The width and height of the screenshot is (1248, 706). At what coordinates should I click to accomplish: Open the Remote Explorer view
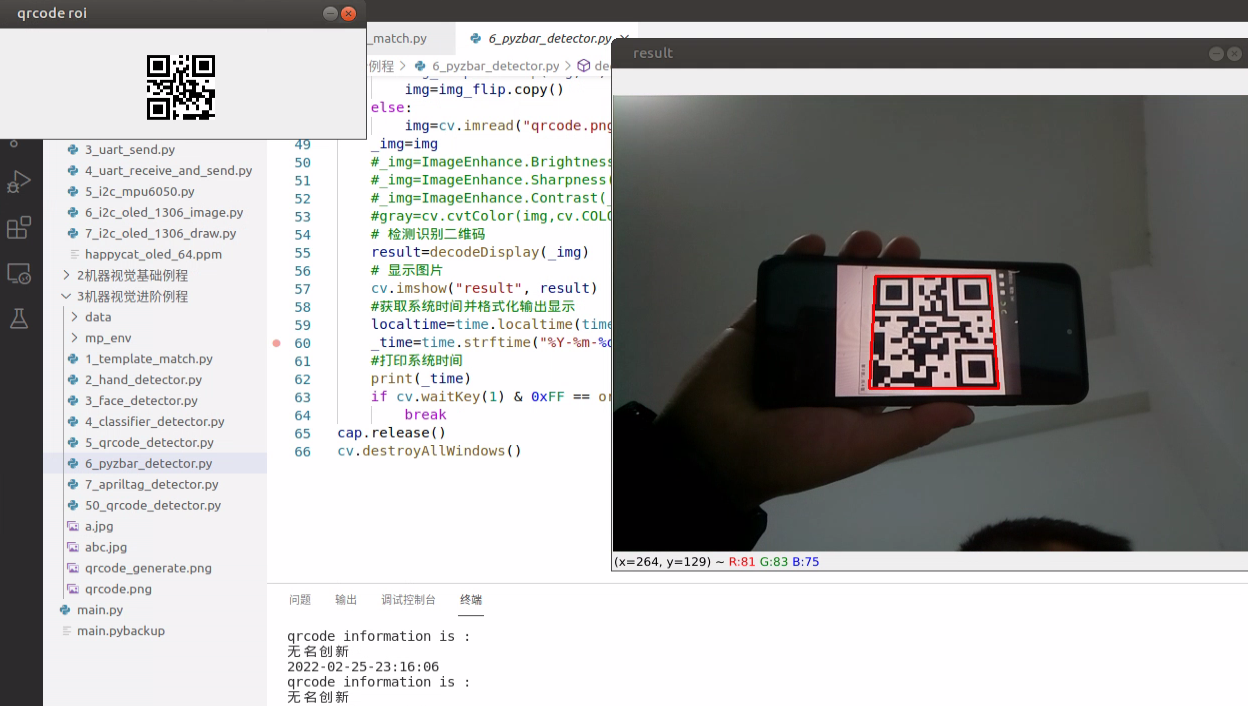[x=18, y=273]
